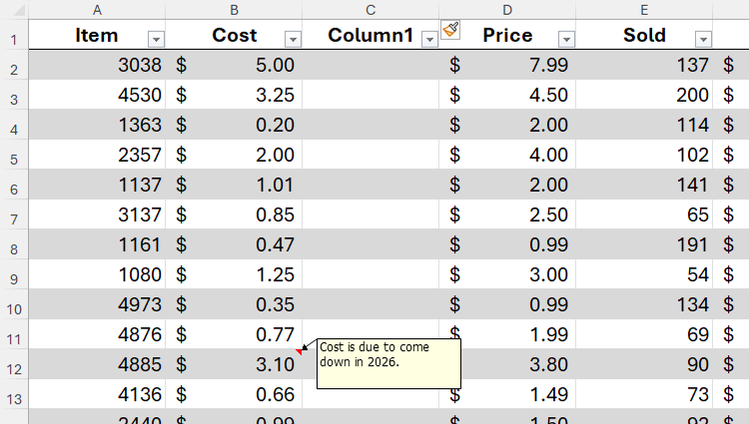Click the column C header letter
Screen dimensions: 749x424
click(x=370, y=10)
